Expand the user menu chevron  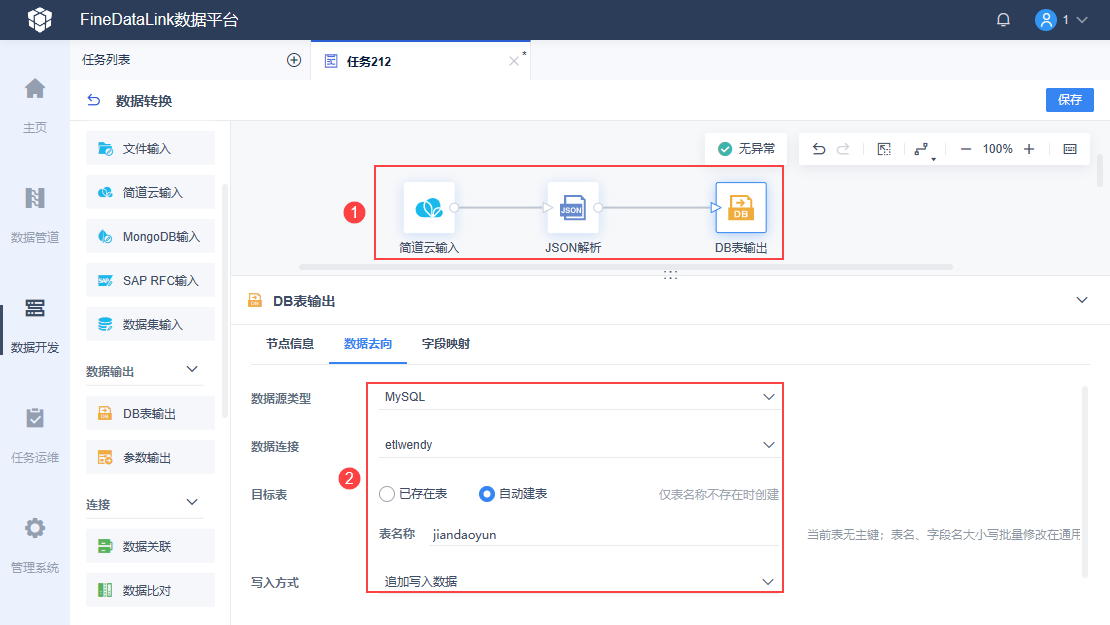click(x=1082, y=20)
